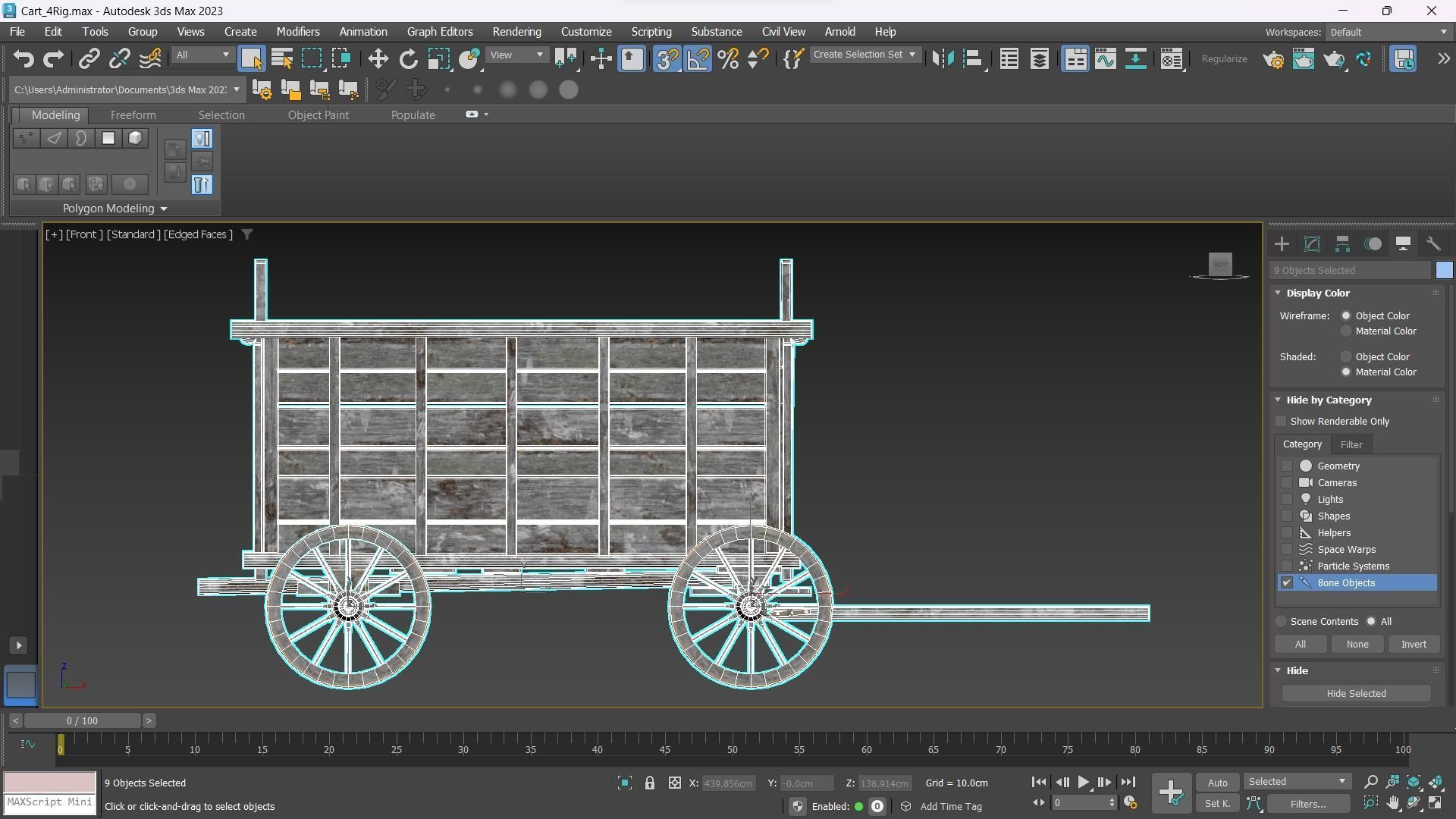Activate the Bind to Space Warp icon
The width and height of the screenshot is (1456, 819).
(x=150, y=59)
